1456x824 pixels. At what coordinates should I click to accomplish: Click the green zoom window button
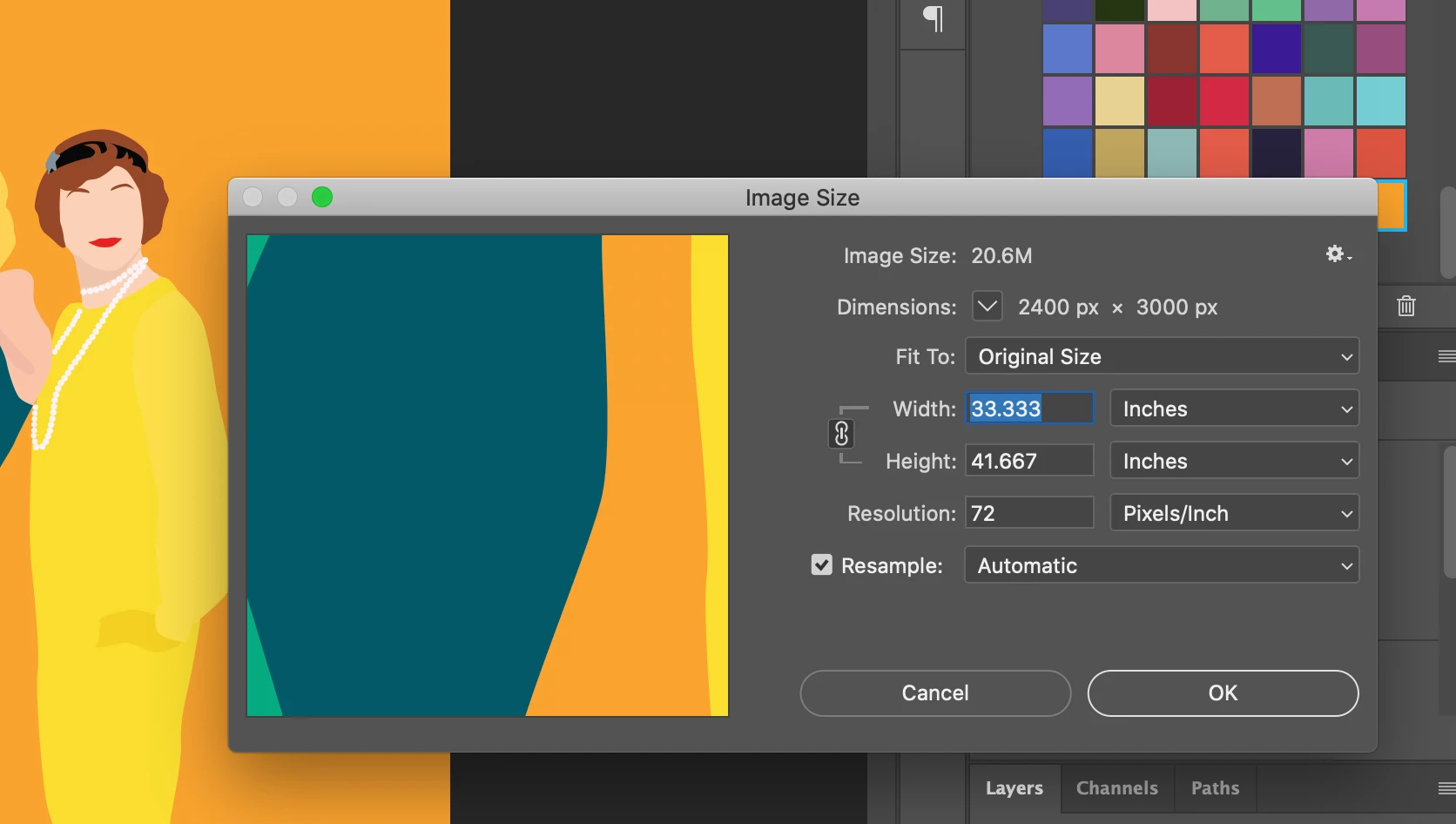point(322,197)
